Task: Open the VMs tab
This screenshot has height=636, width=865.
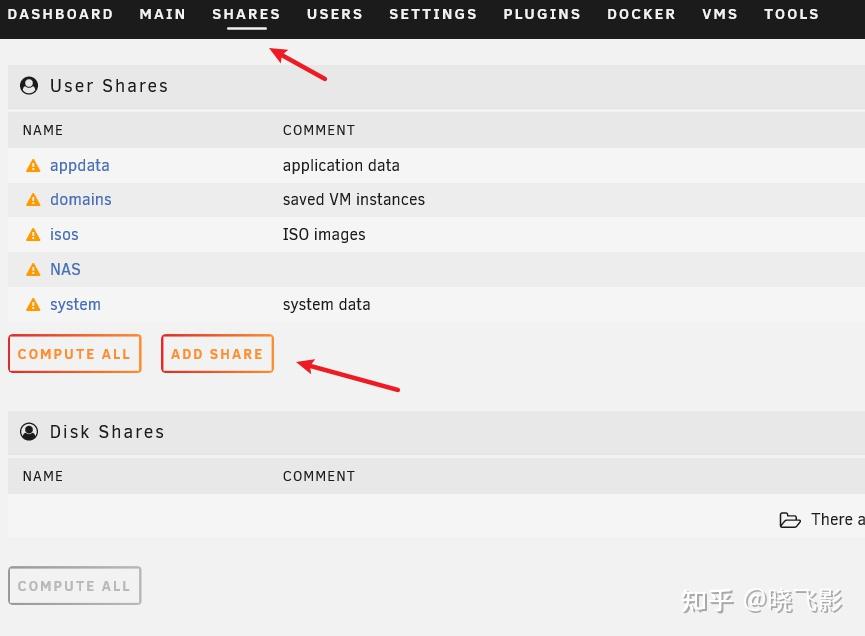Action: tap(720, 14)
